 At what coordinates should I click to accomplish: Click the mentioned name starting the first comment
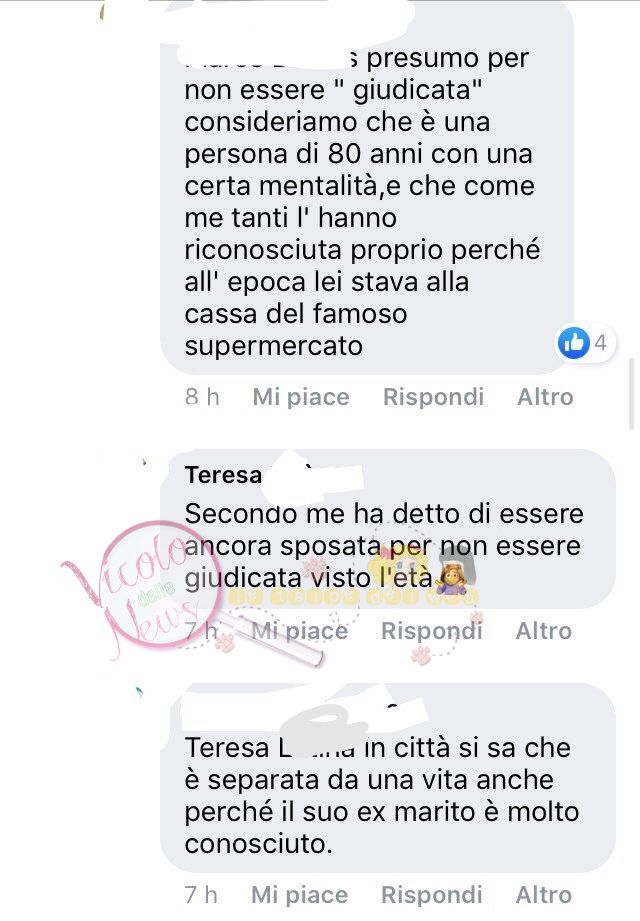coord(271,59)
